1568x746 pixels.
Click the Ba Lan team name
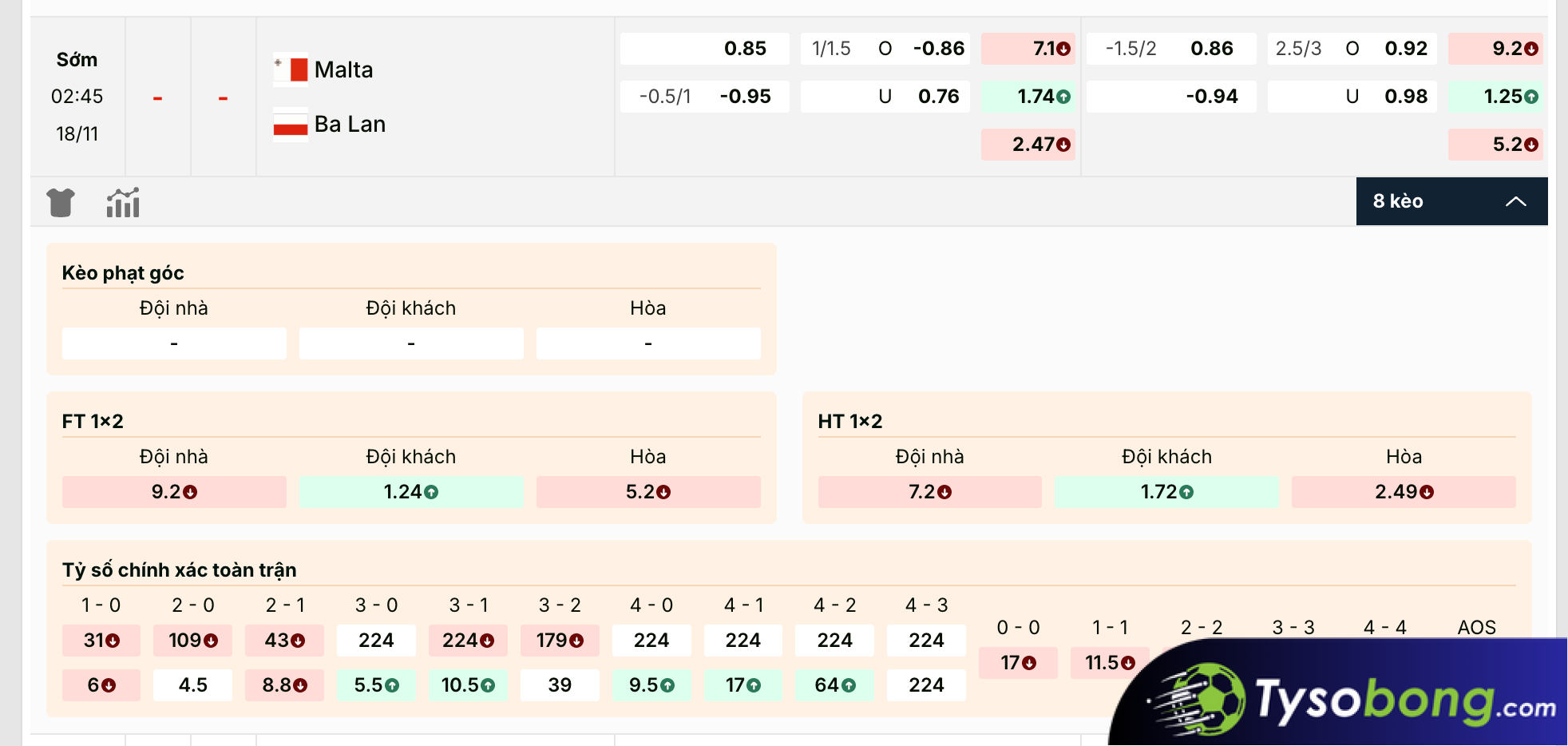tap(350, 125)
